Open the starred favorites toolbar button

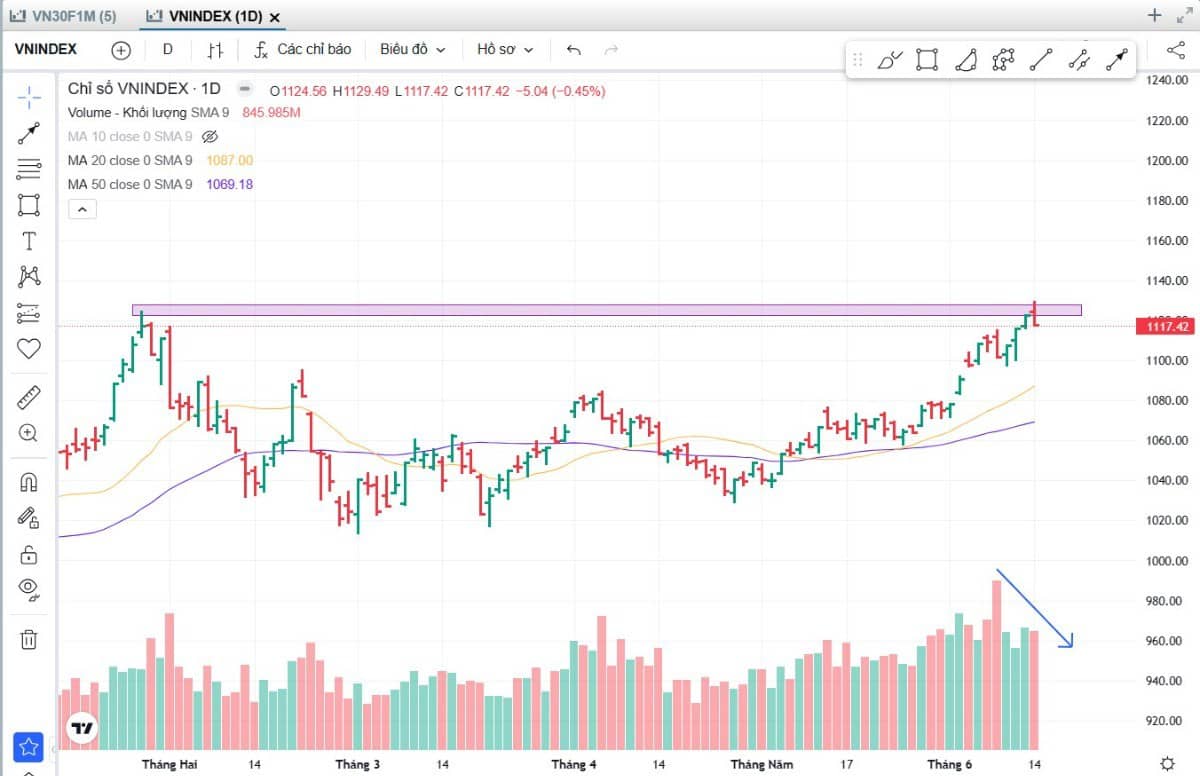(x=28, y=747)
